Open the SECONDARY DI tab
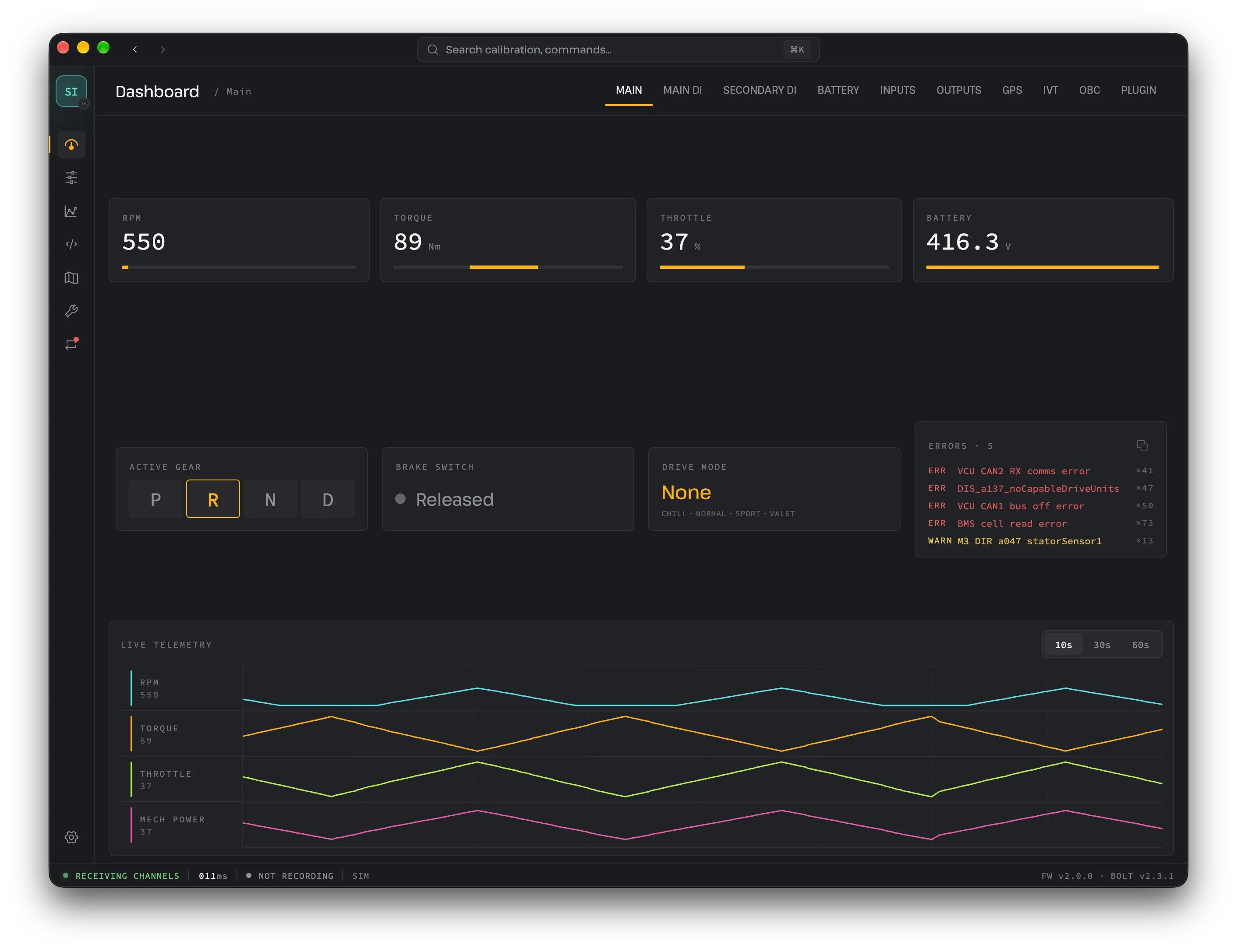1237x952 pixels. pyautogui.click(x=760, y=91)
